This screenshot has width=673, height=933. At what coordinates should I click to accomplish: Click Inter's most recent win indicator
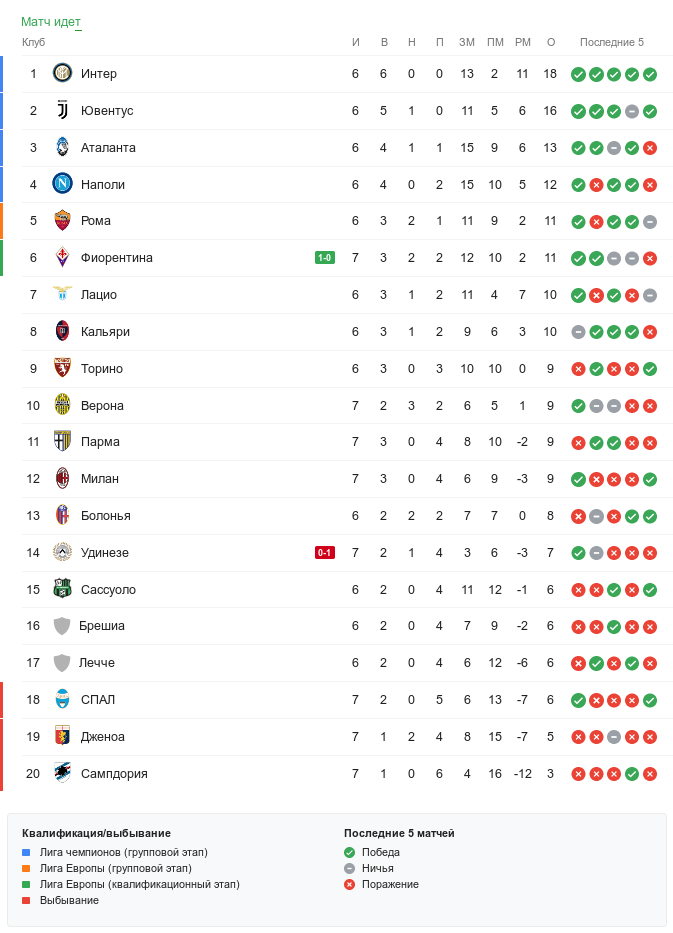pos(650,74)
